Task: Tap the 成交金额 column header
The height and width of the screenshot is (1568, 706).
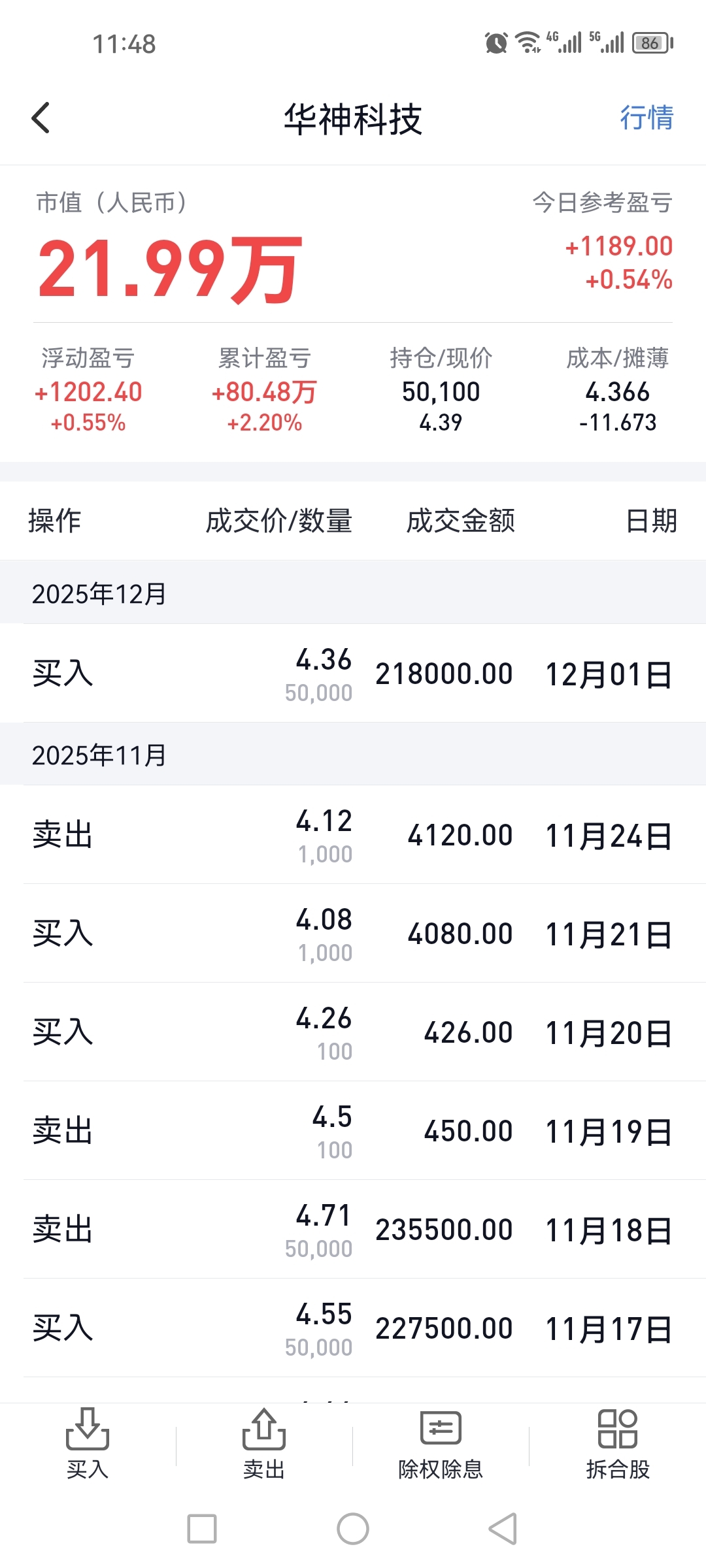Action: point(461,521)
